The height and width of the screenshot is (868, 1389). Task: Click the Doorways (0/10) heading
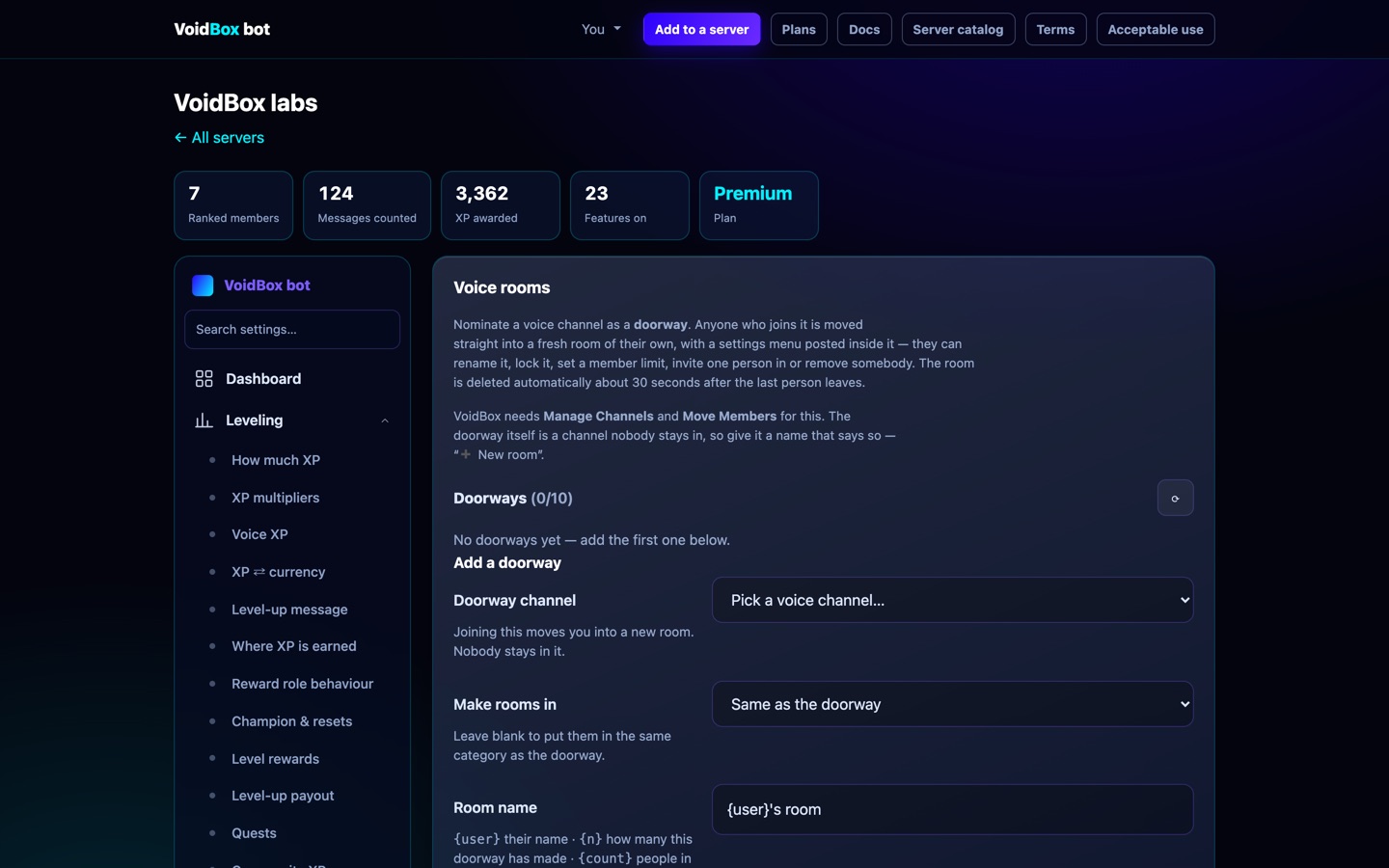click(x=513, y=499)
